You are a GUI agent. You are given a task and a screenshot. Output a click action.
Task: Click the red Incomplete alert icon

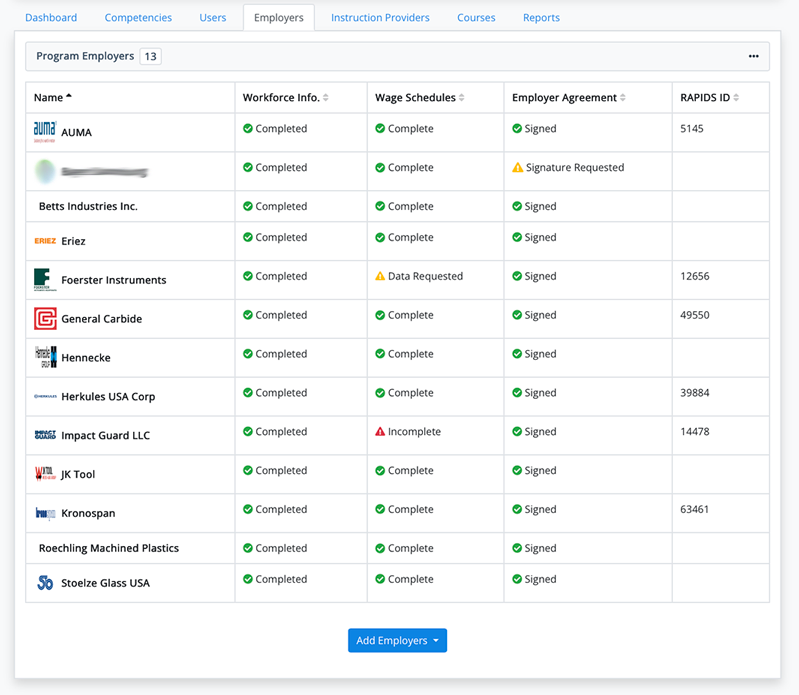tap(380, 432)
